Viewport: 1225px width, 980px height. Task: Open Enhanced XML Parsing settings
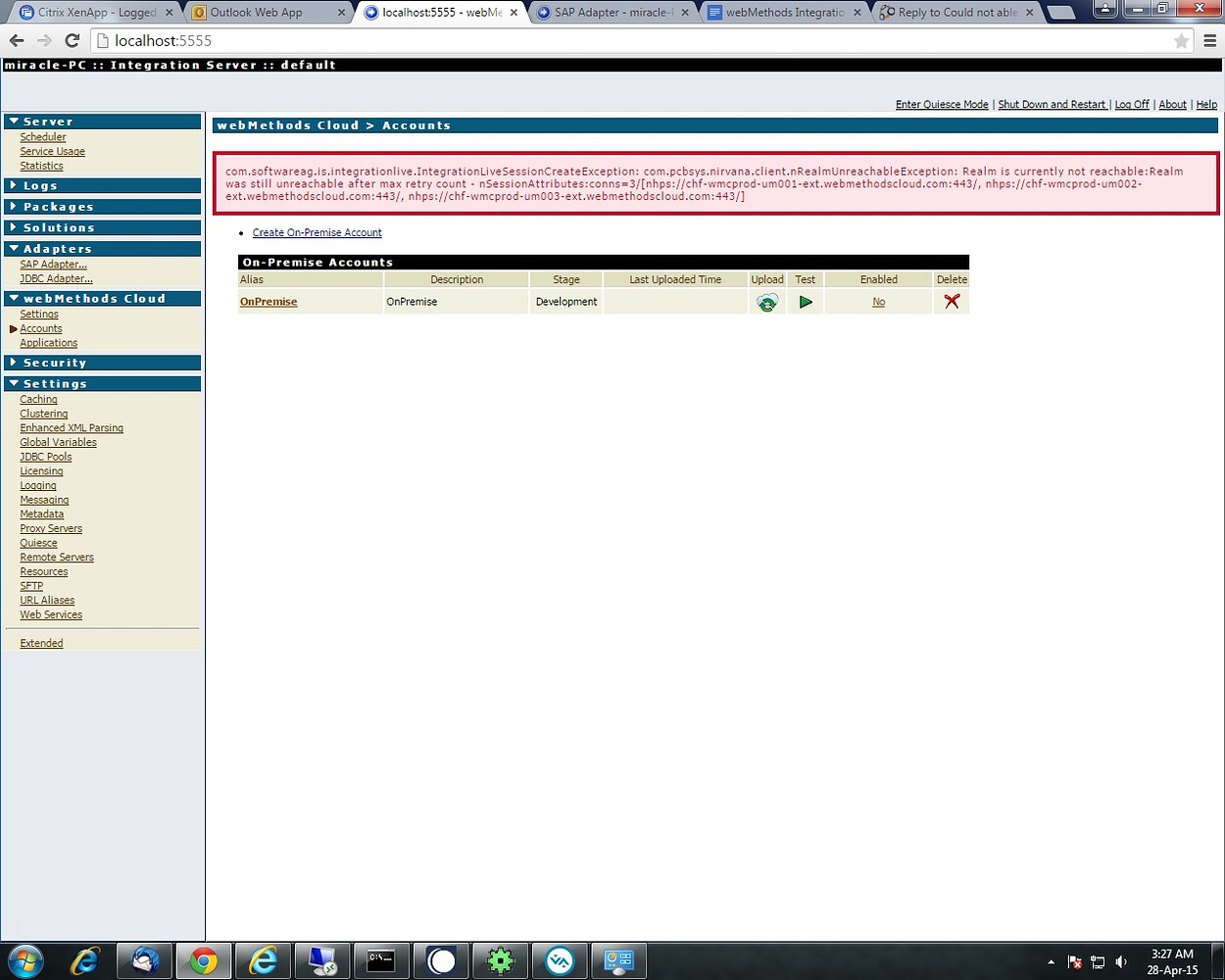[x=72, y=428]
